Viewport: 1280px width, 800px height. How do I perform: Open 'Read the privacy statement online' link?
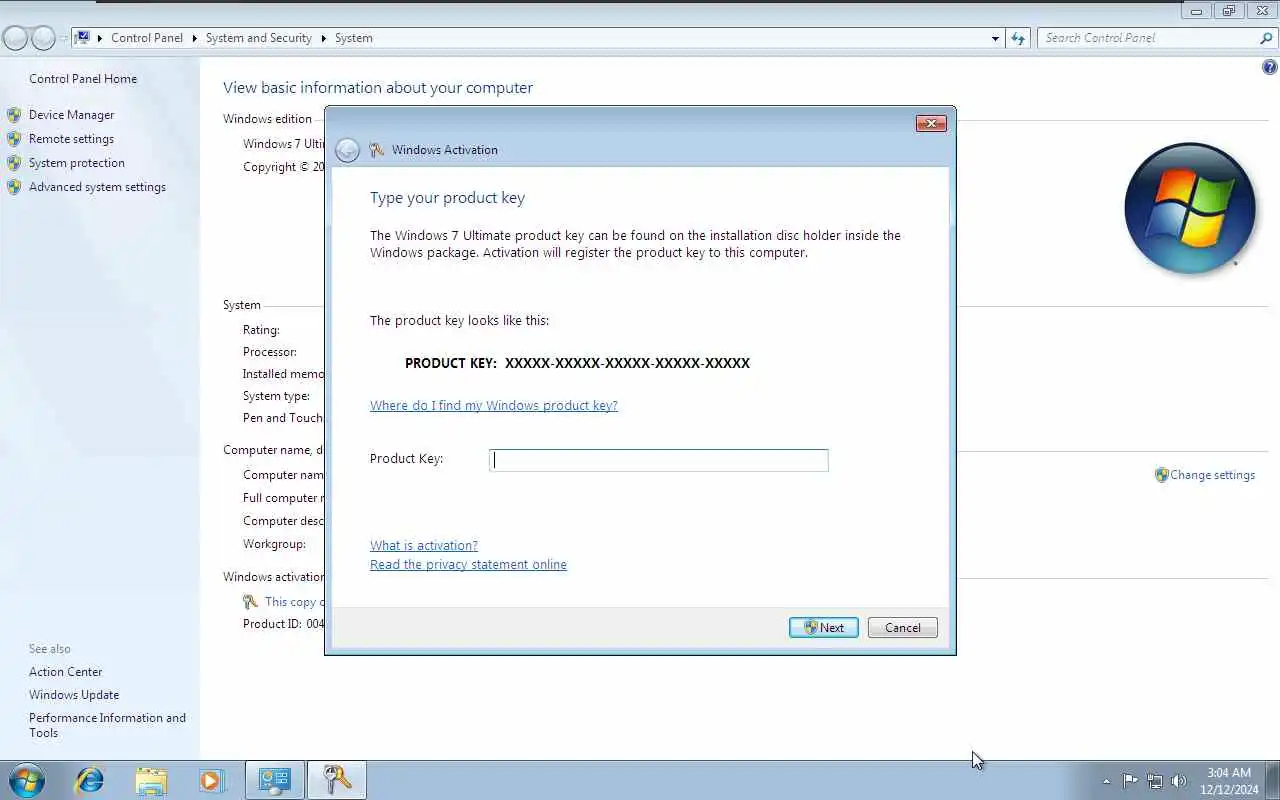pos(468,564)
